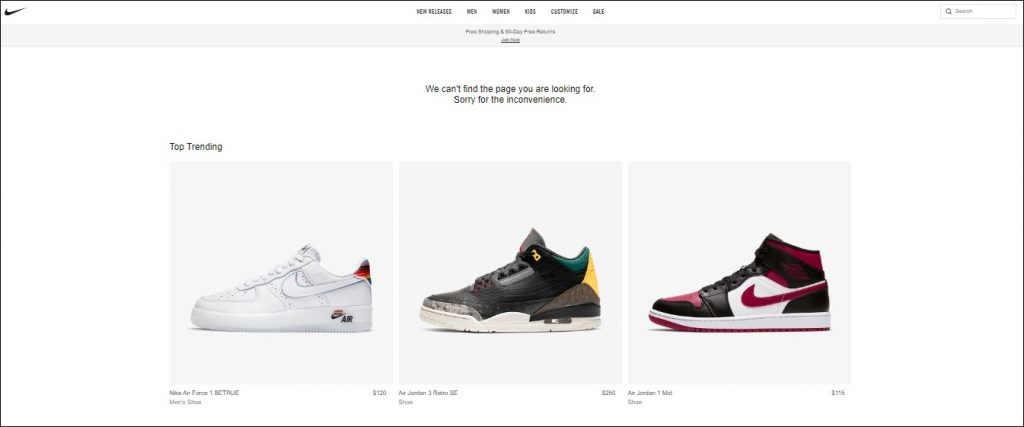Click the Air Jordan 3 Retro SE title

(428, 393)
